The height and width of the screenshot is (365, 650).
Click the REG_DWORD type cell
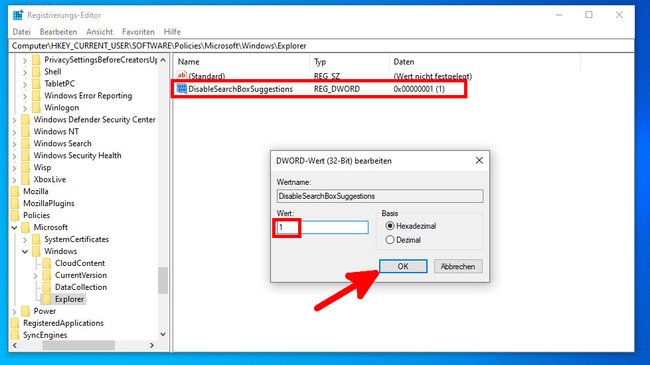pos(337,89)
